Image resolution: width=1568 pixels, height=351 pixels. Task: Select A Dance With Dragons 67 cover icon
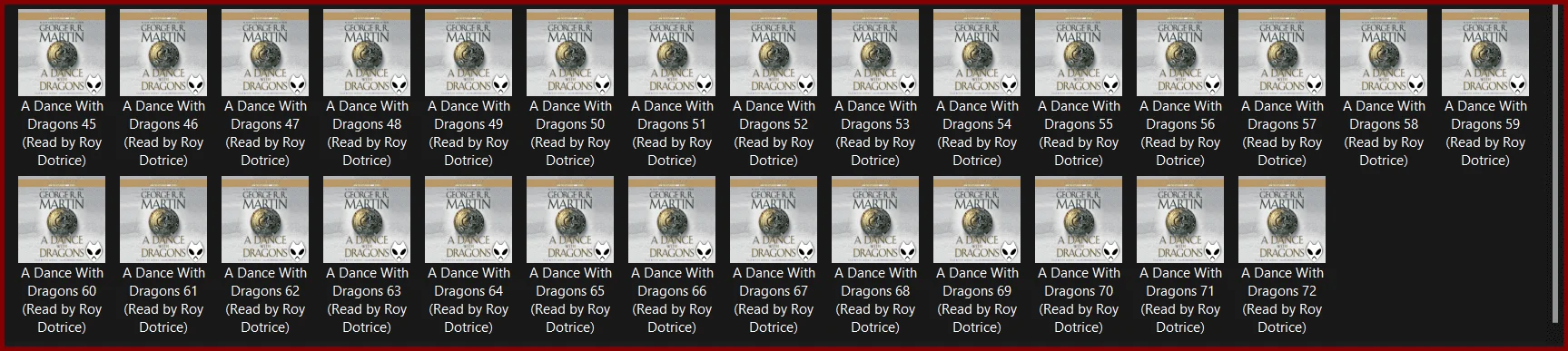pos(774,219)
